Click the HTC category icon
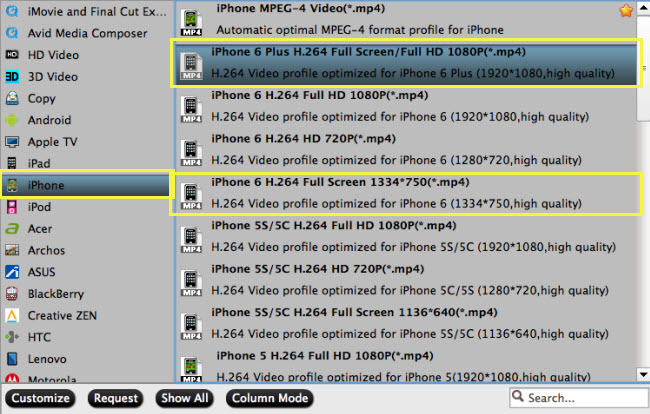Image resolution: width=650 pixels, height=414 pixels. pyautogui.click(x=12, y=337)
